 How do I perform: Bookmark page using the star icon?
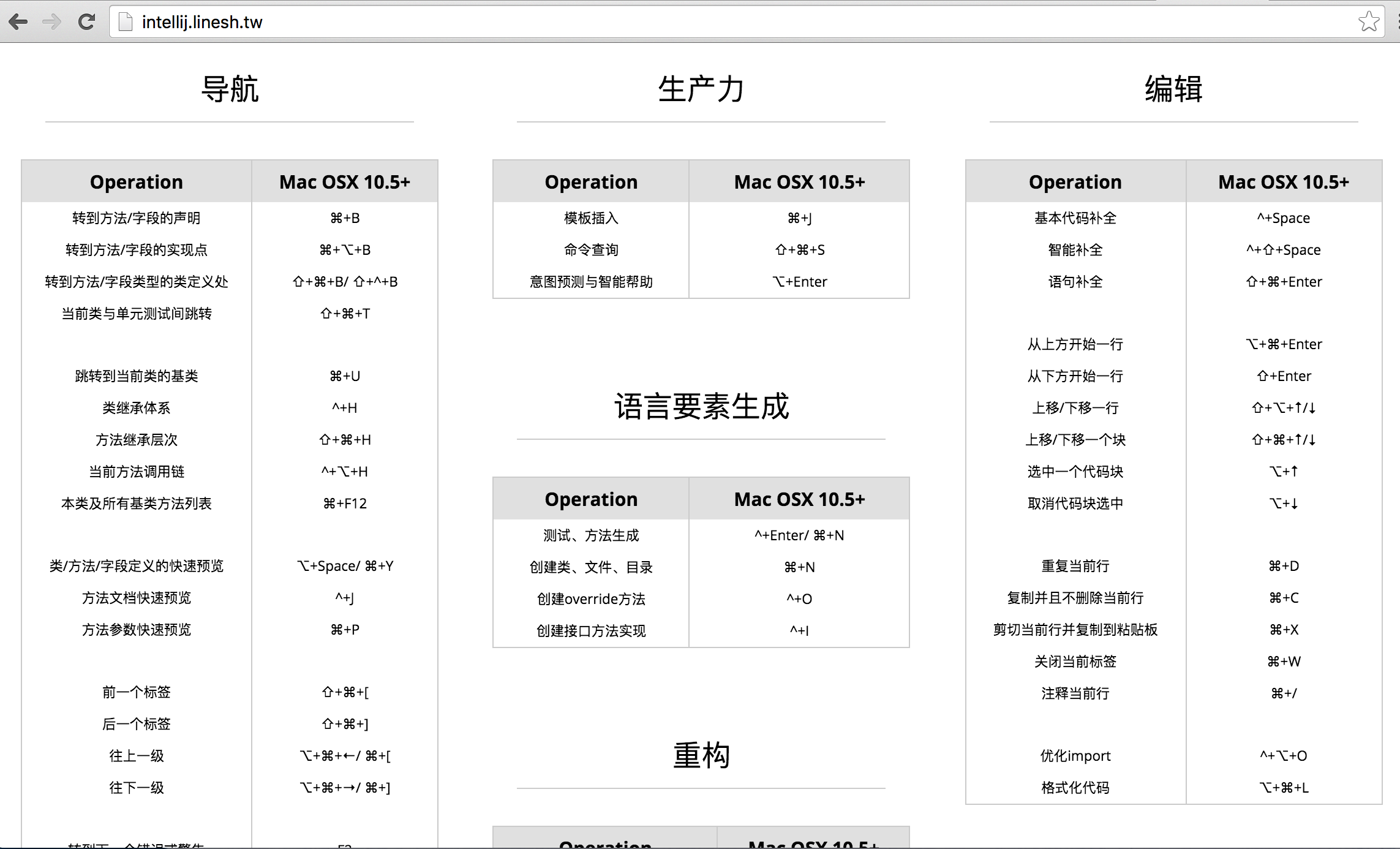tap(1368, 21)
